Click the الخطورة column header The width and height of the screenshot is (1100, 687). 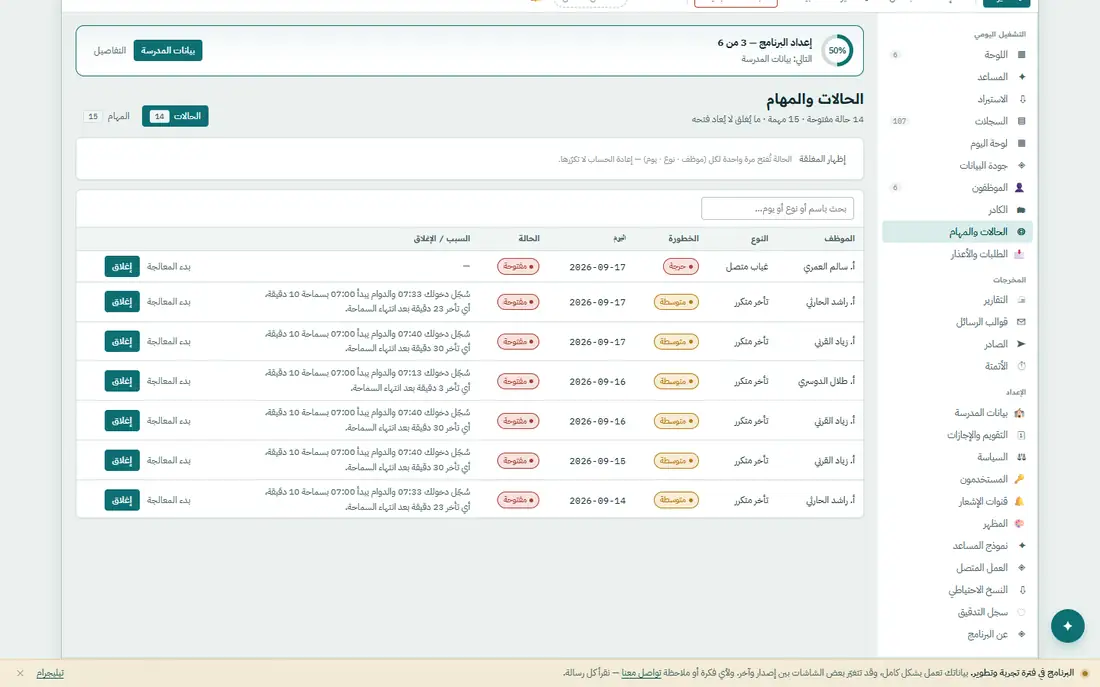click(683, 239)
